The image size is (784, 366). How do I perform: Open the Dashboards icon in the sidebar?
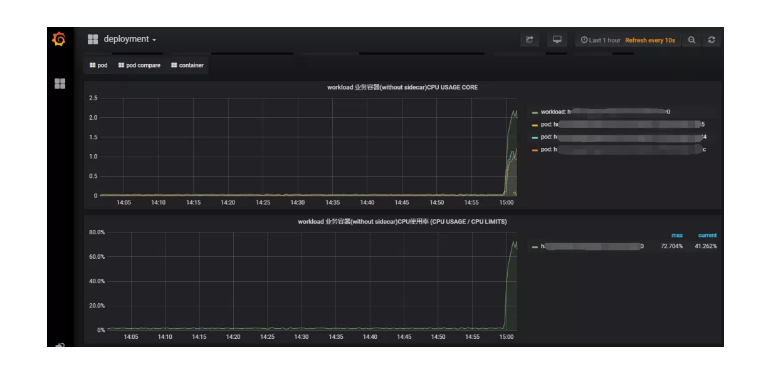[60, 84]
